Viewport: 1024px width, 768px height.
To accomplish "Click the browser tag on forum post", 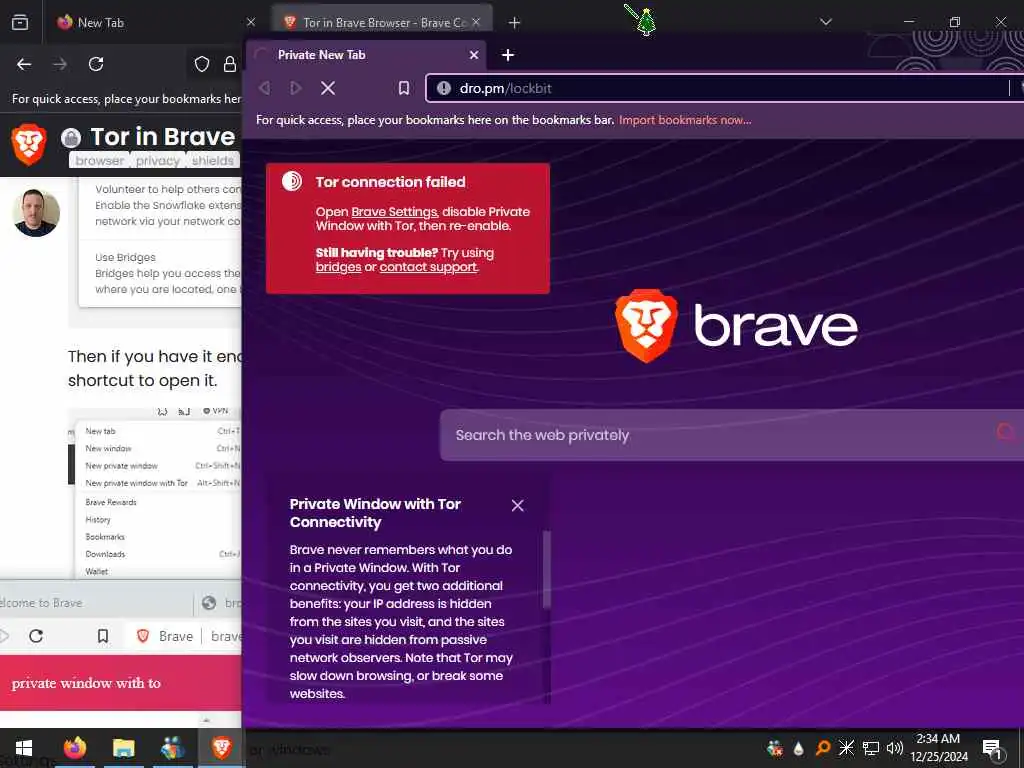I will coord(99,161).
